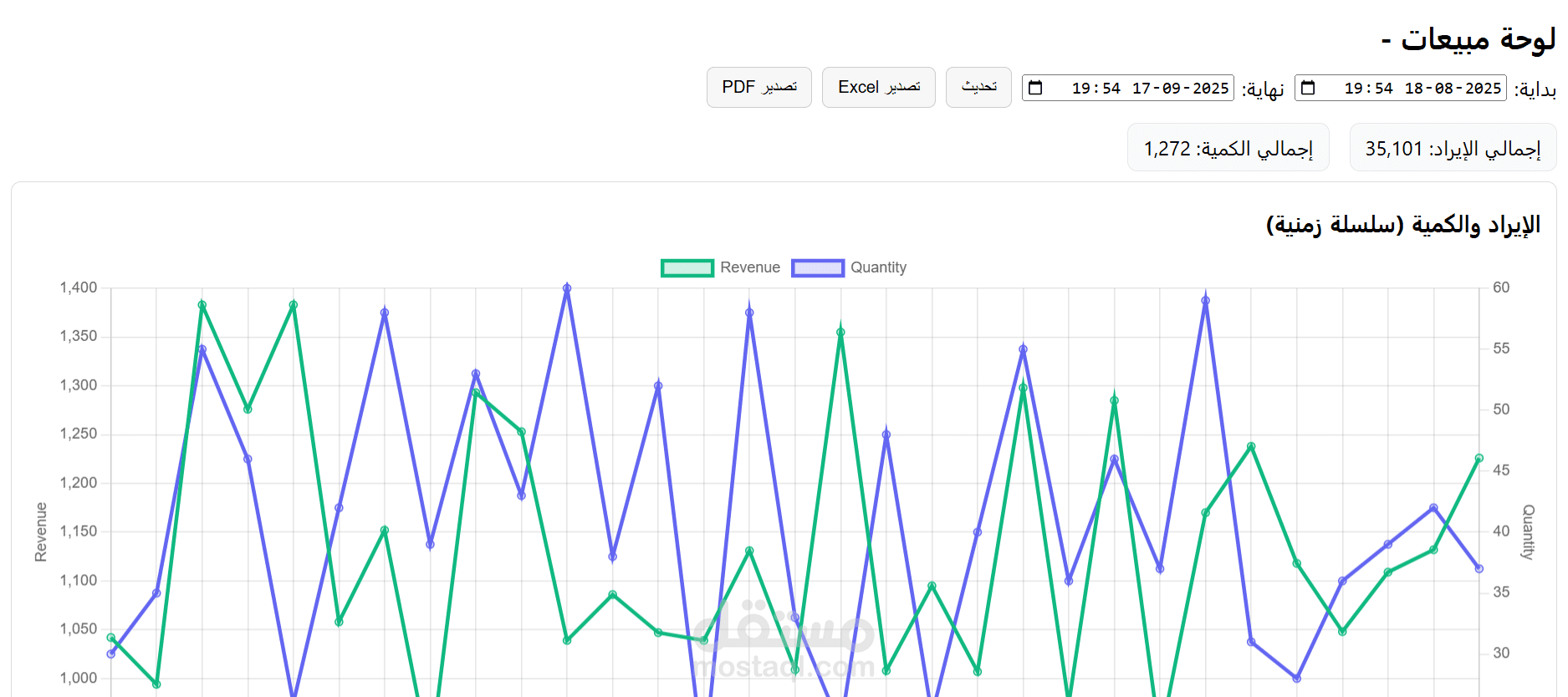
Task: Click the 30 quantity axis label
Action: click(x=1502, y=653)
